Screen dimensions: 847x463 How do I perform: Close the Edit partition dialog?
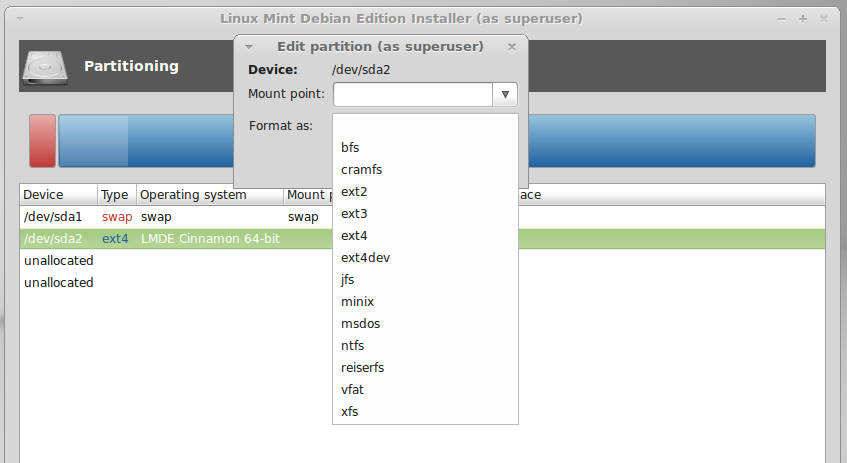pos(512,47)
